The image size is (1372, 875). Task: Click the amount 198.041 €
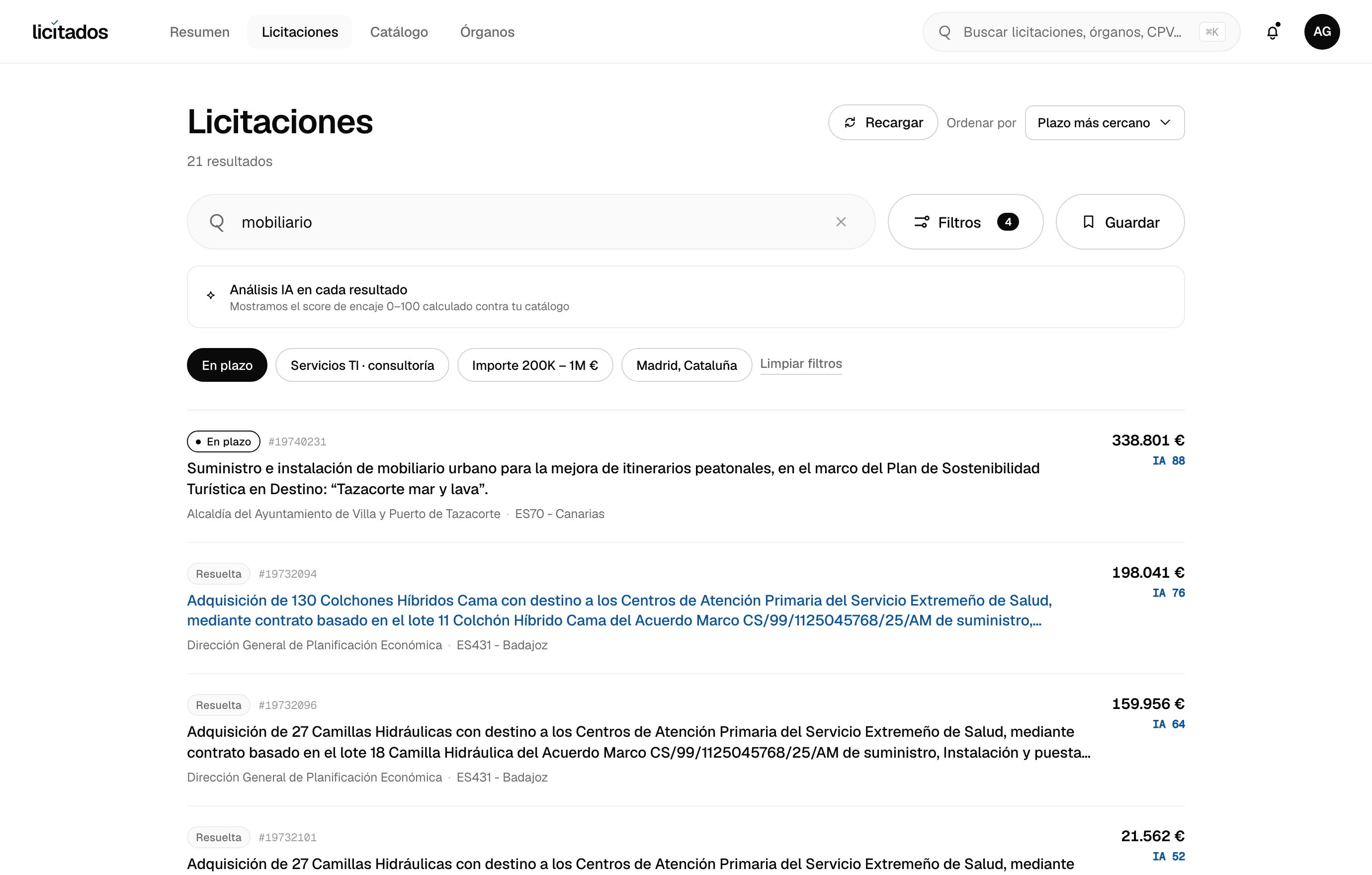pos(1147,572)
